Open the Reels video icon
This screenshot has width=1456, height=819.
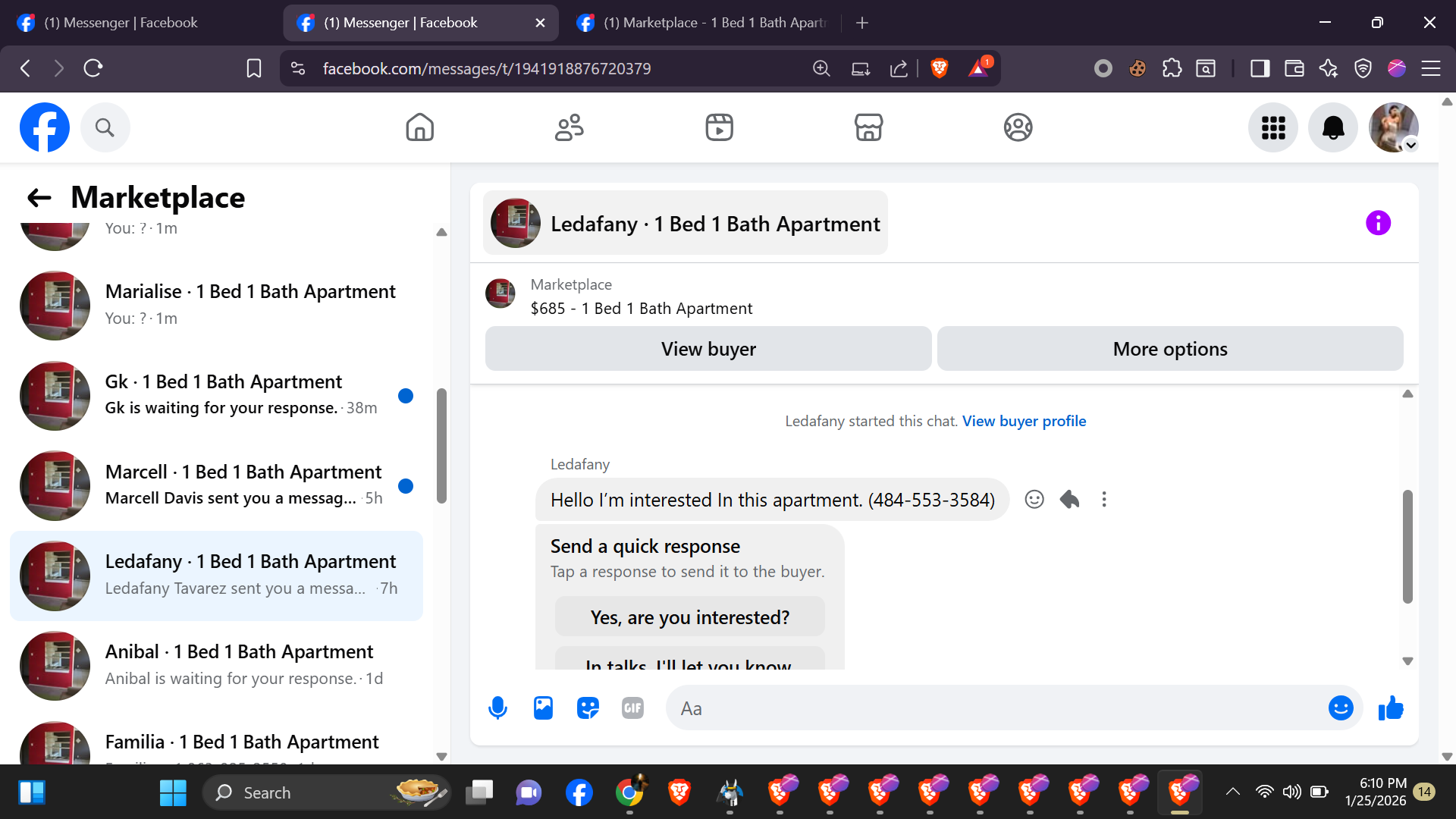(719, 127)
